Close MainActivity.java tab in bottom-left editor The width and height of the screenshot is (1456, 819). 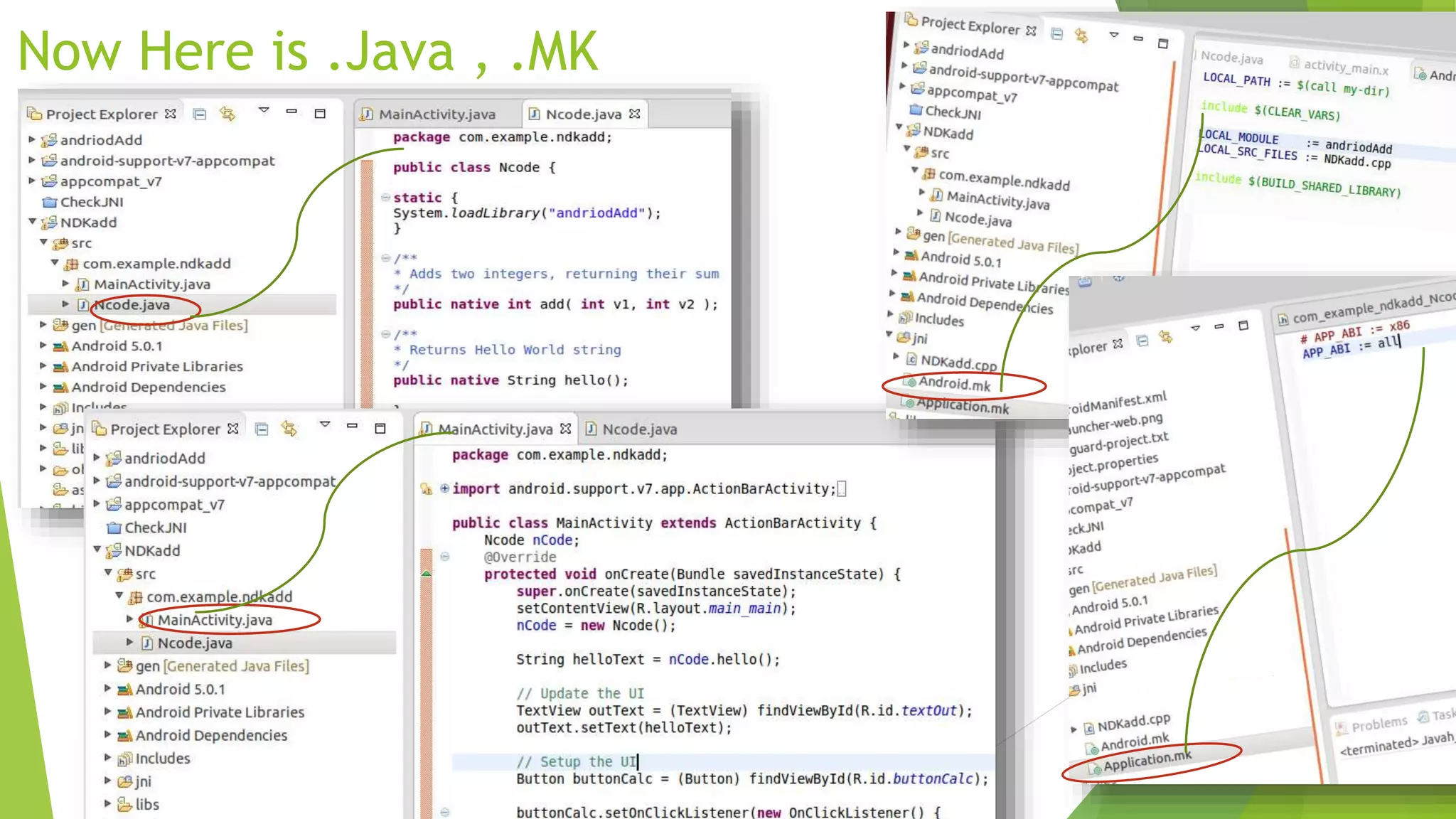point(566,428)
